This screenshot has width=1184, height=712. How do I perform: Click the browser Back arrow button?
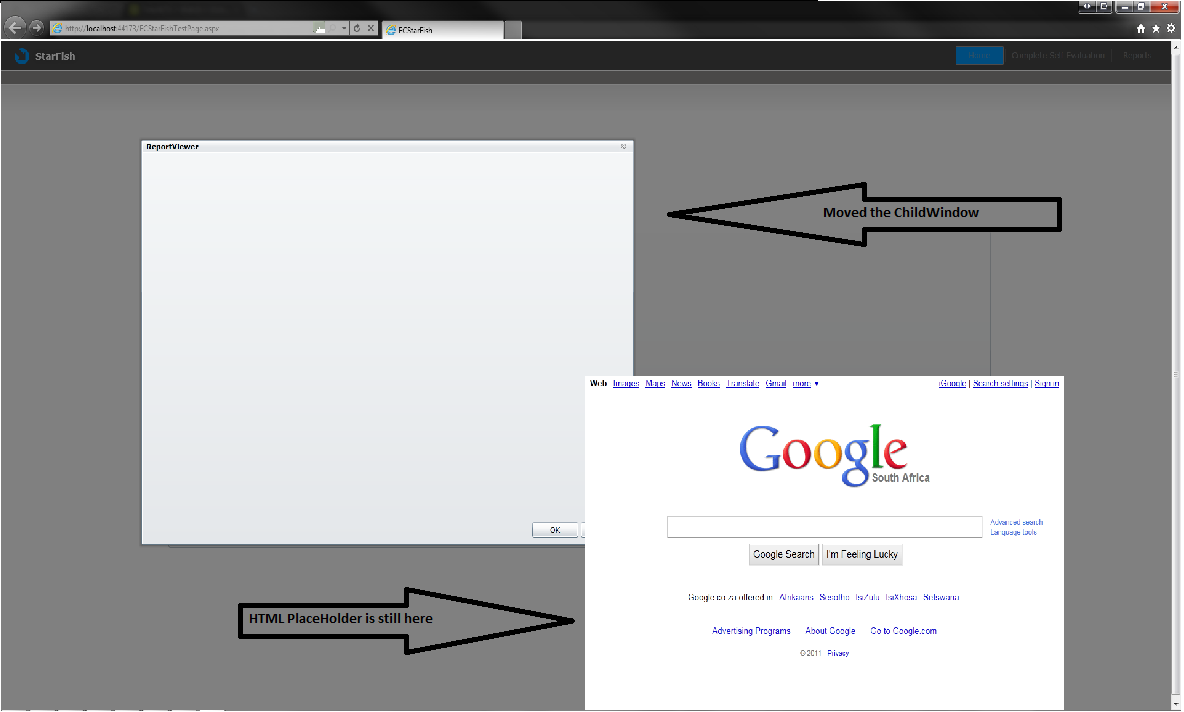14,28
